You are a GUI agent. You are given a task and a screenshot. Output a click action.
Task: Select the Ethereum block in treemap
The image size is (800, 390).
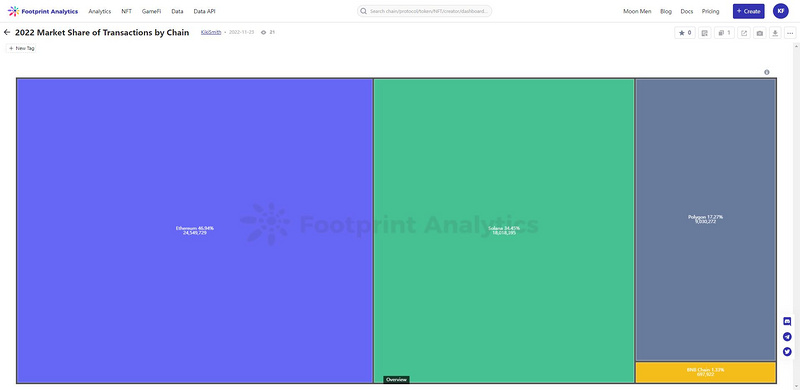194,230
